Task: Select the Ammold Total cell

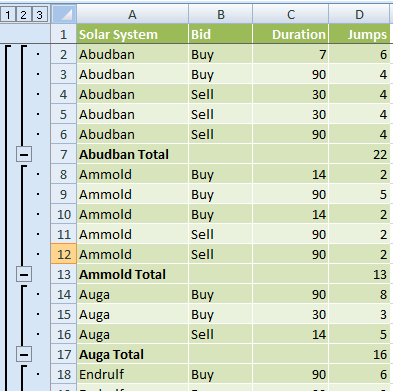Action: tap(133, 274)
